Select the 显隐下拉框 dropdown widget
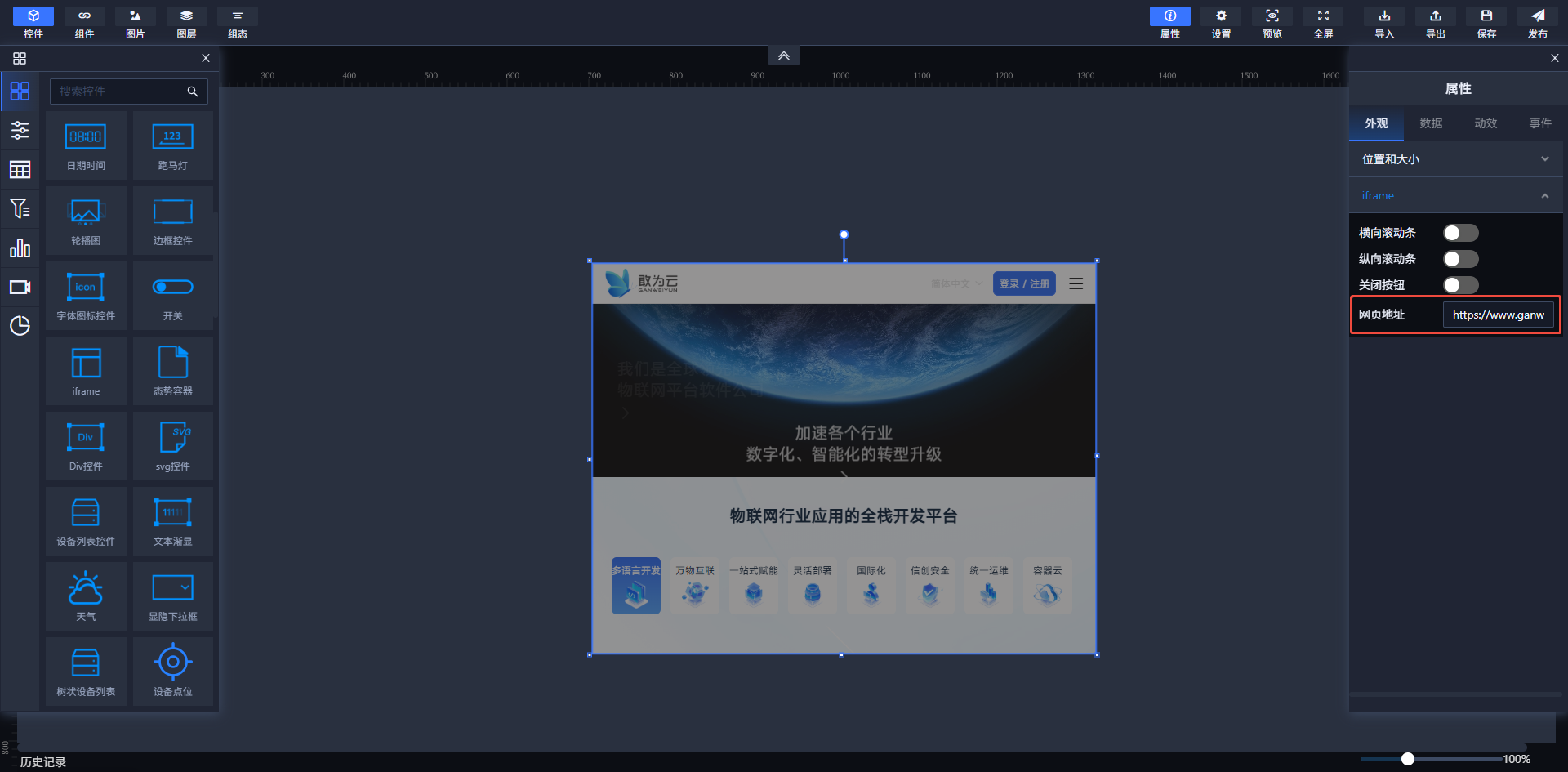Screen dimensions: 1568x772 point(173,596)
